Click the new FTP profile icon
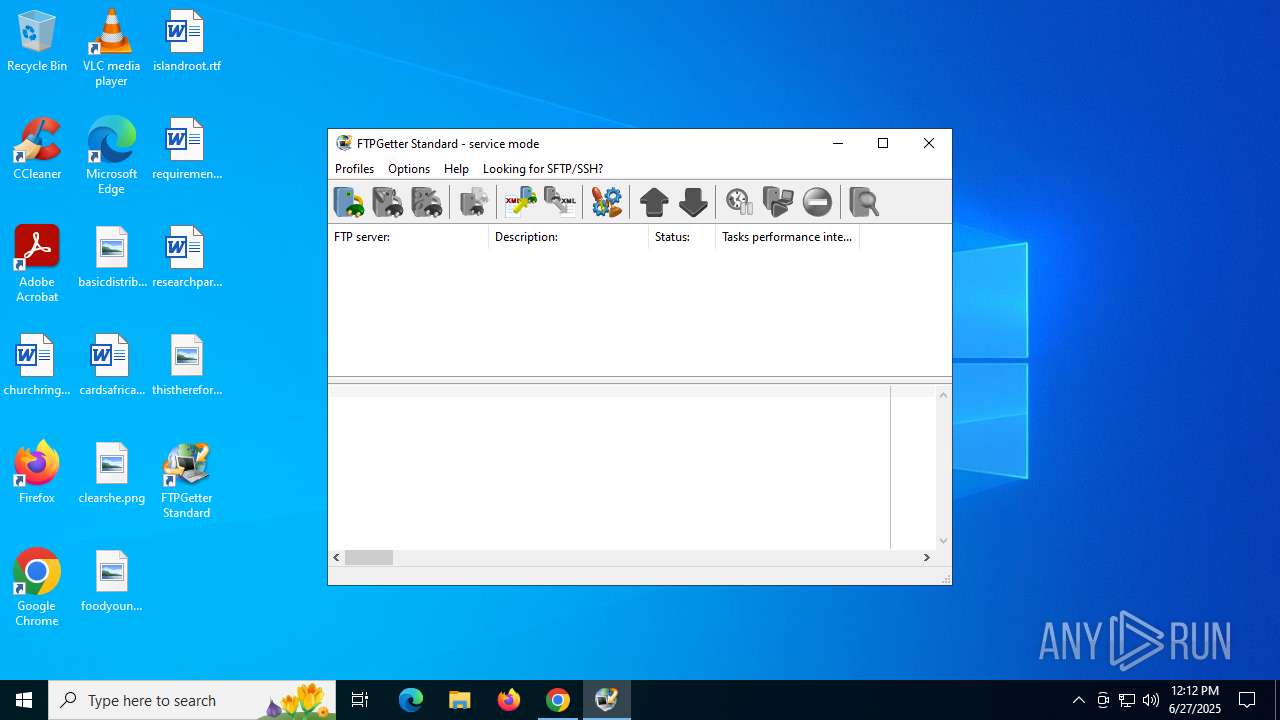 [349, 202]
